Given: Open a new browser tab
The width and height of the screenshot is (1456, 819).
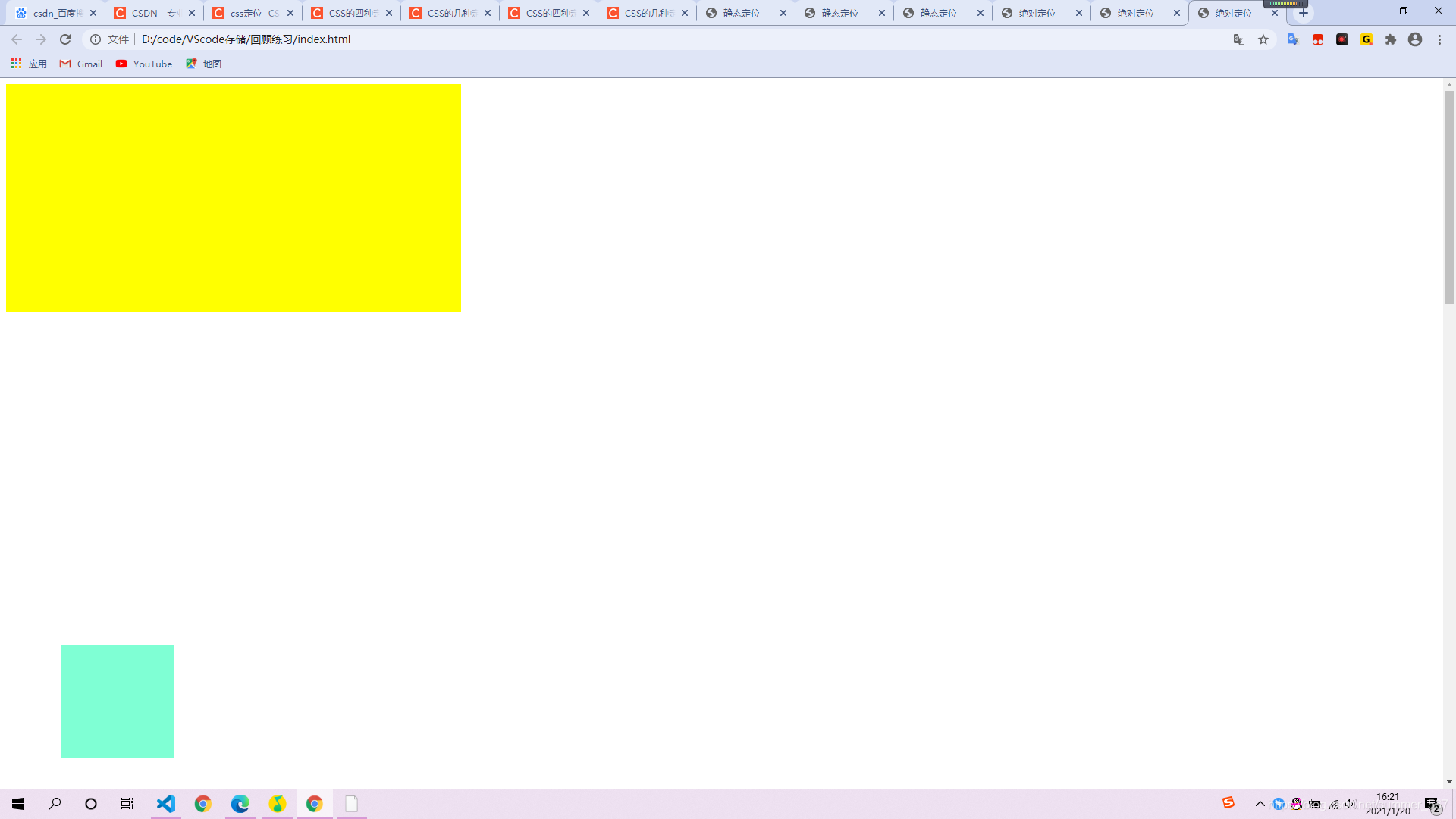Looking at the screenshot, I should [1304, 13].
